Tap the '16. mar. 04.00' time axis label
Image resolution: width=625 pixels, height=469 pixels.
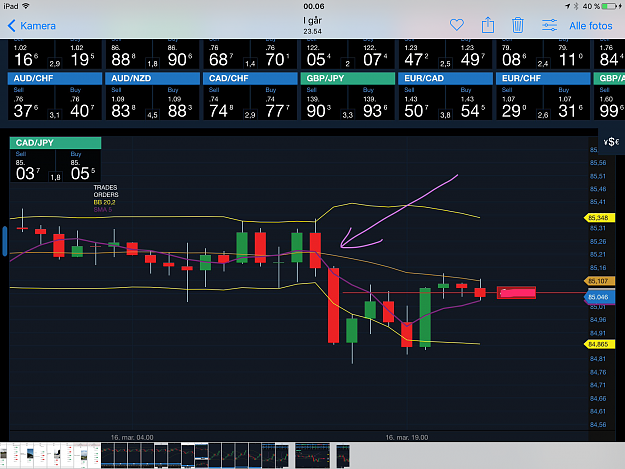[x=132, y=437]
